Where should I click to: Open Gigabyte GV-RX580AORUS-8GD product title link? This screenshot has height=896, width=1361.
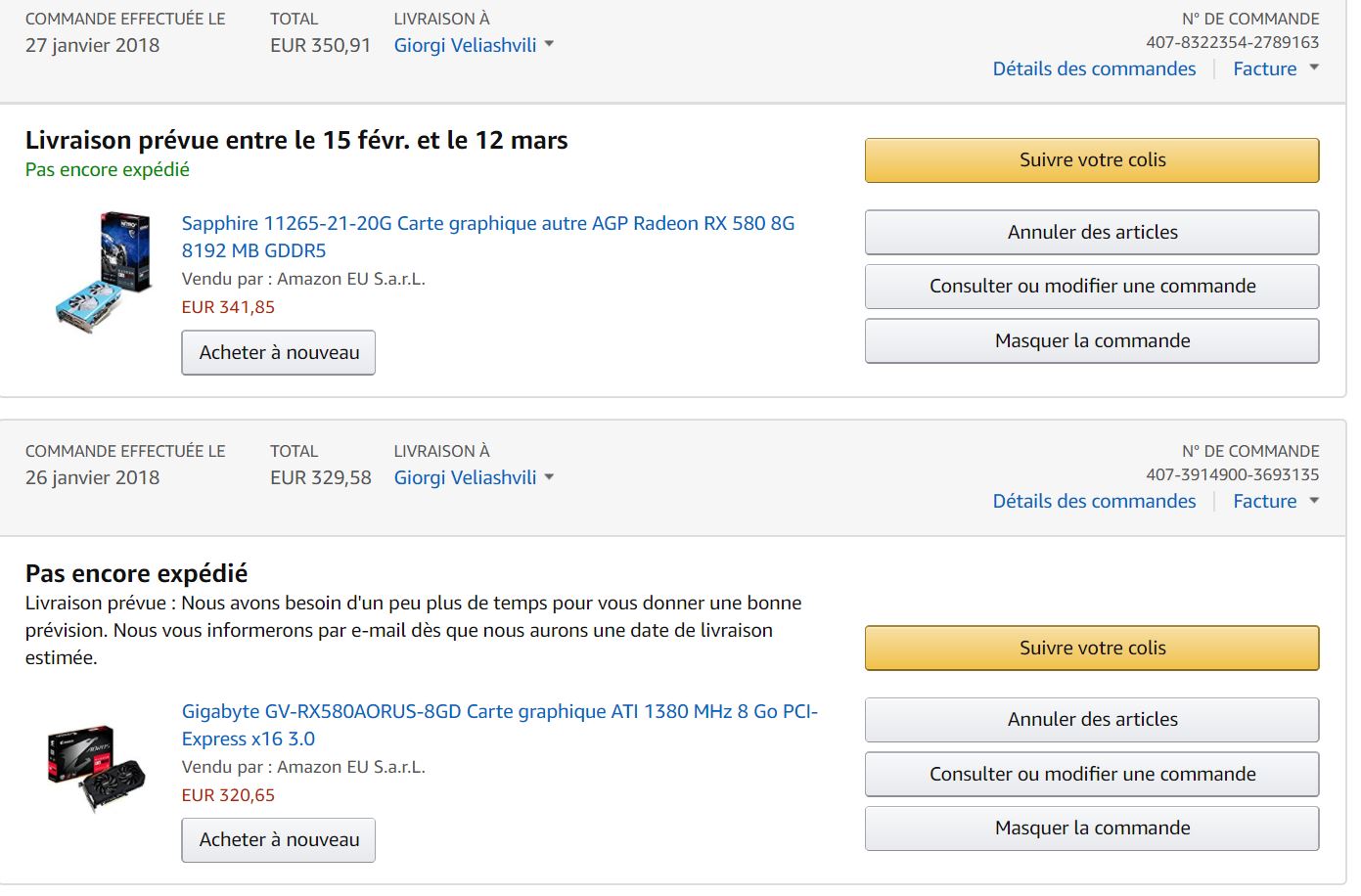tap(499, 712)
